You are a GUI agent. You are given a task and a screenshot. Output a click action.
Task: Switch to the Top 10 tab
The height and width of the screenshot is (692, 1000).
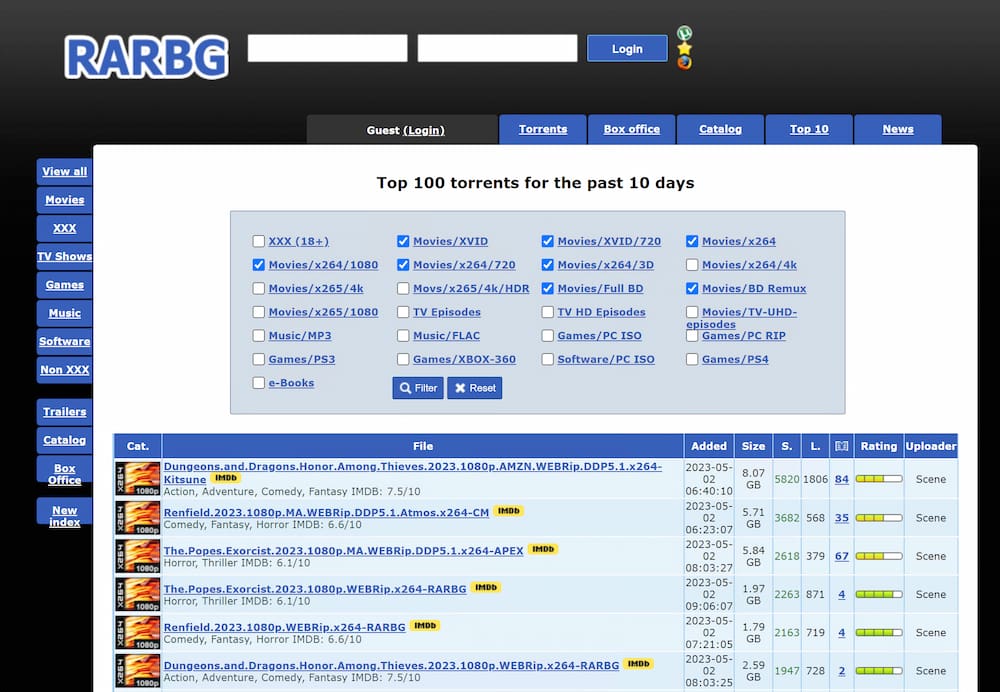(x=809, y=129)
